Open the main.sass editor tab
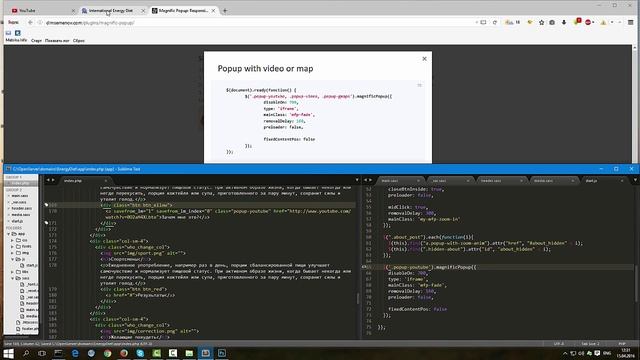This screenshot has height=360, width=640. click(x=400, y=180)
